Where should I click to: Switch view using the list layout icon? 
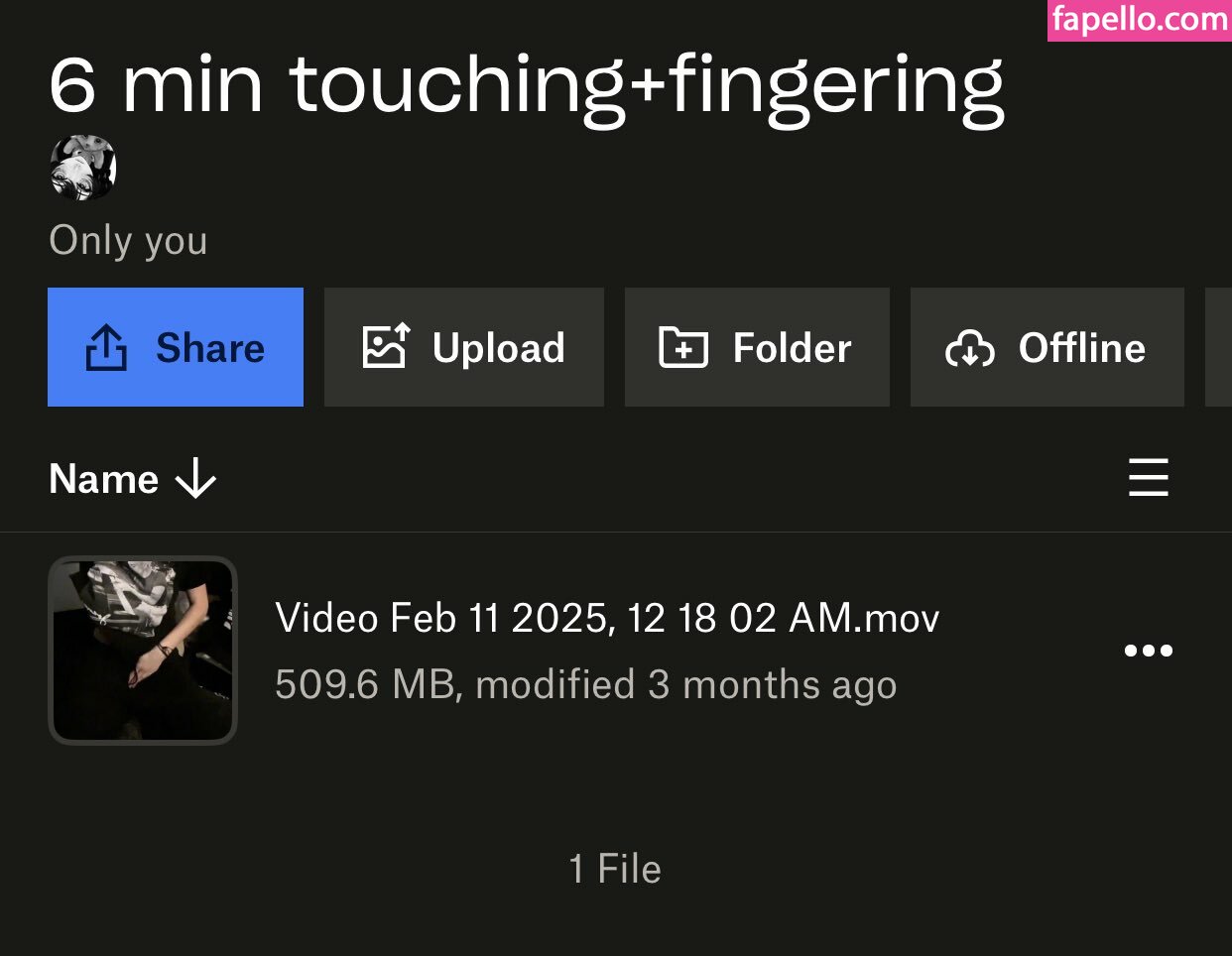coord(1148,478)
